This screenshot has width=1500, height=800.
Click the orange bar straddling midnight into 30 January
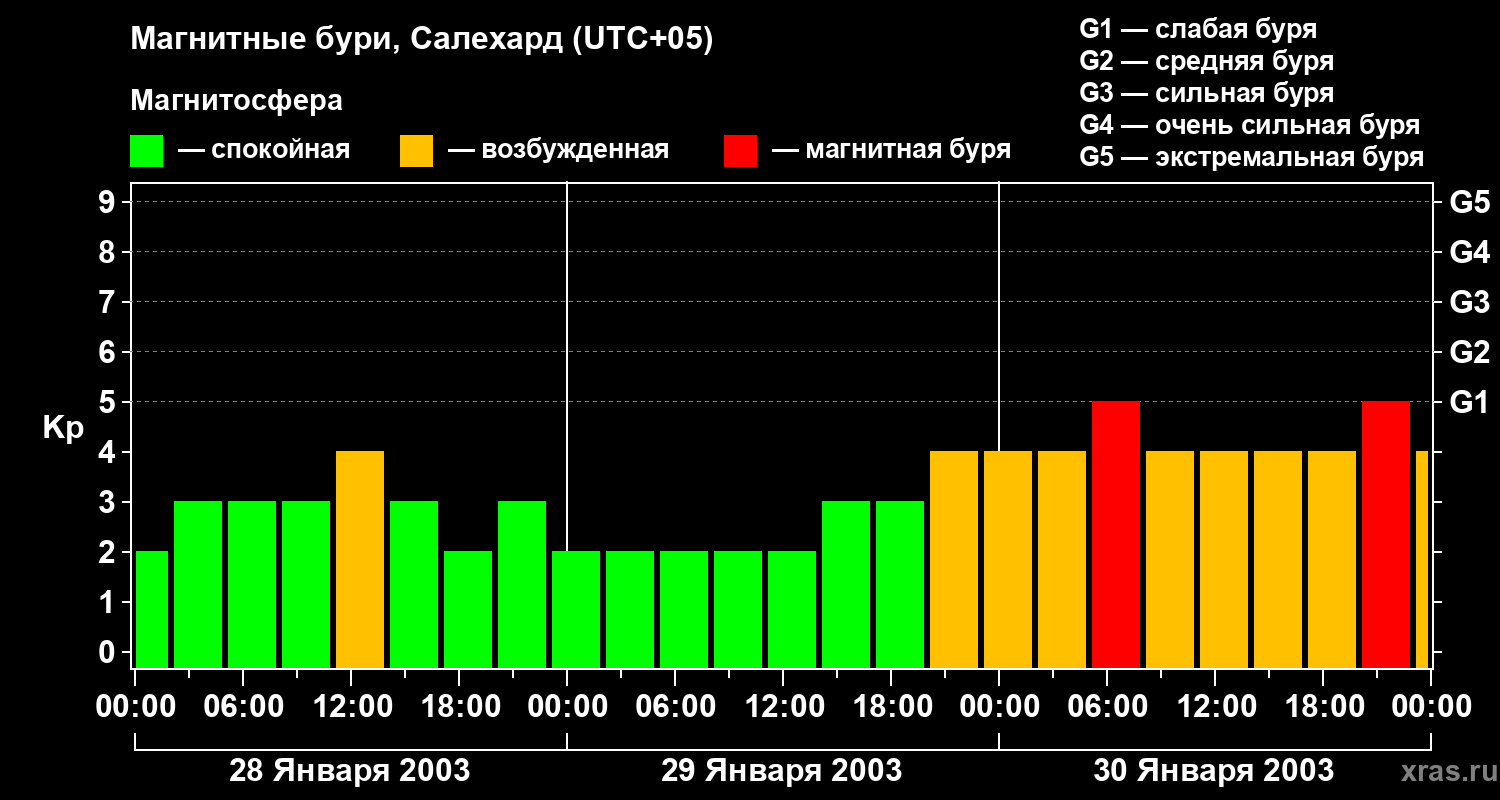coord(1008,560)
